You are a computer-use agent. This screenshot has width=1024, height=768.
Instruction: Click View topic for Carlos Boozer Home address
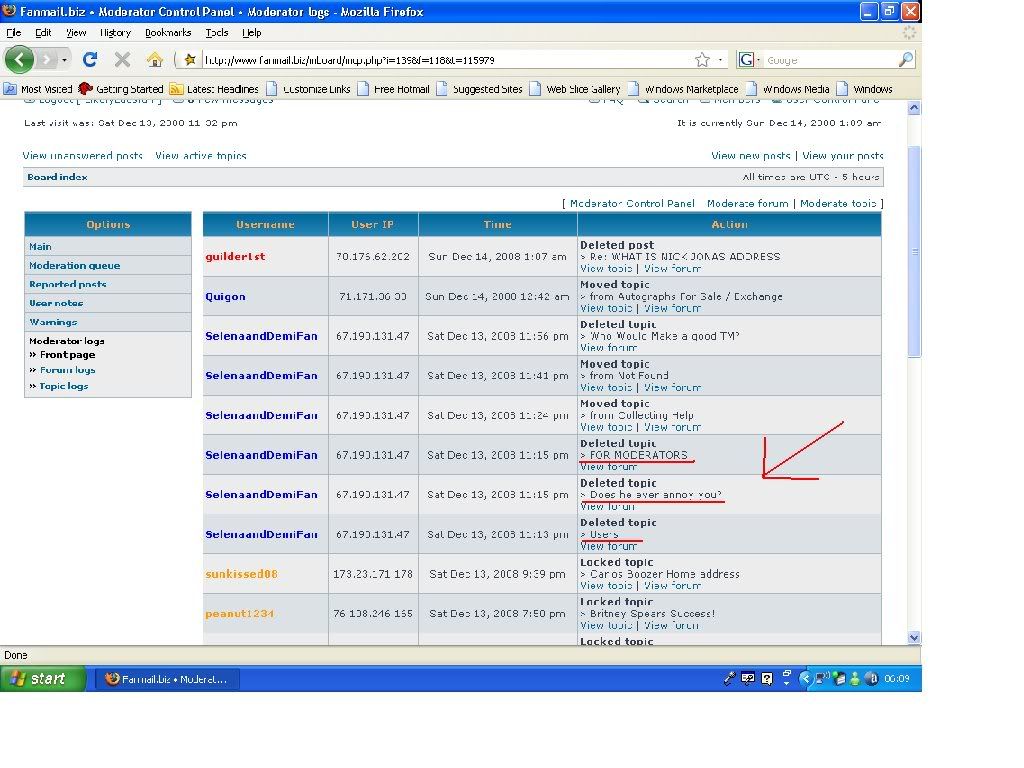(x=606, y=586)
